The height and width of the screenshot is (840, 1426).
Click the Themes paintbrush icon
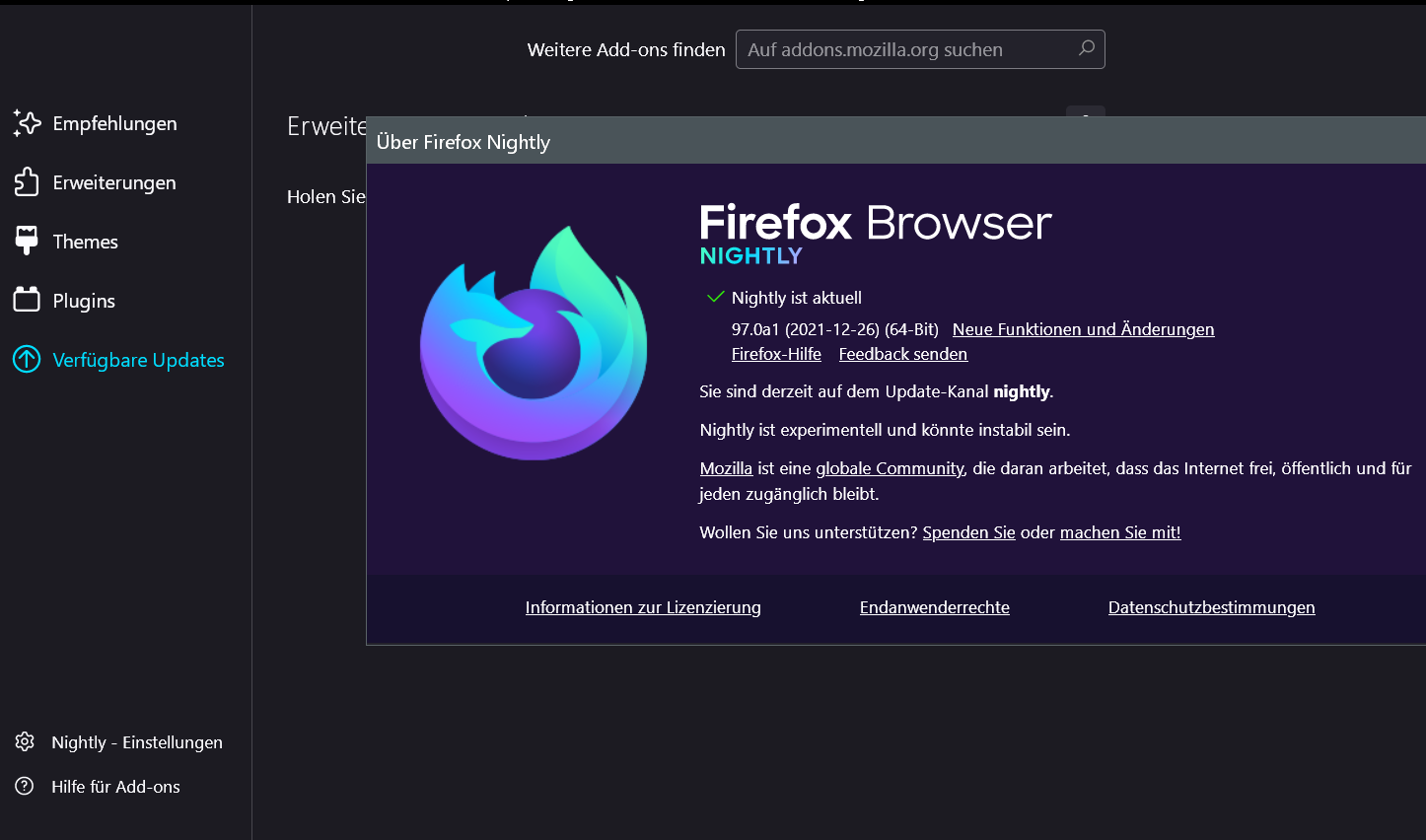27,242
